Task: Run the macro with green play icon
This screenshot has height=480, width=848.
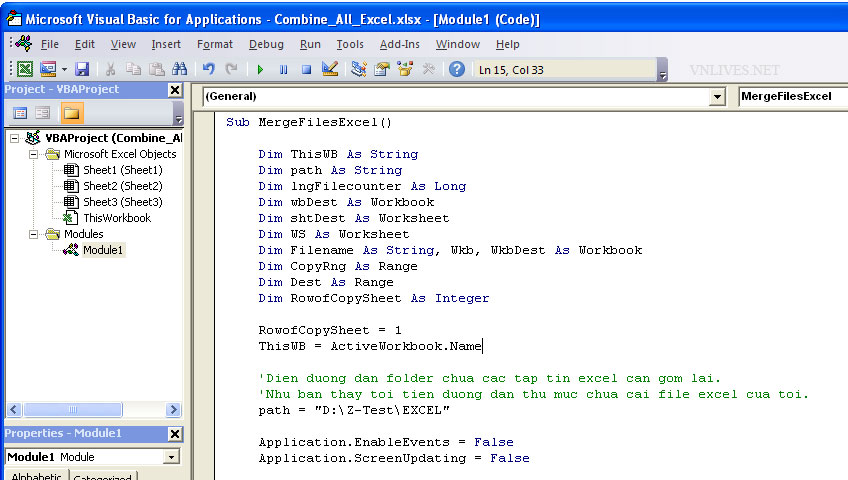Action: click(260, 69)
